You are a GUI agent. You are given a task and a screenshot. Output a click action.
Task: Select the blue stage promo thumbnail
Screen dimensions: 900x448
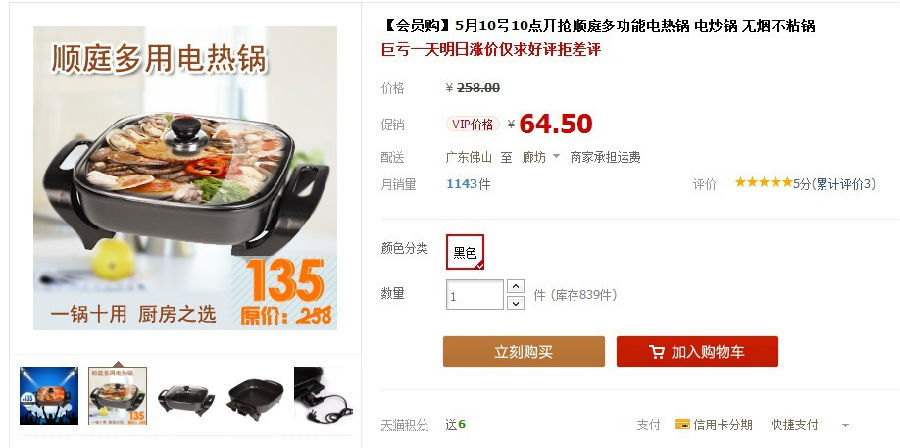pyautogui.click(x=49, y=396)
